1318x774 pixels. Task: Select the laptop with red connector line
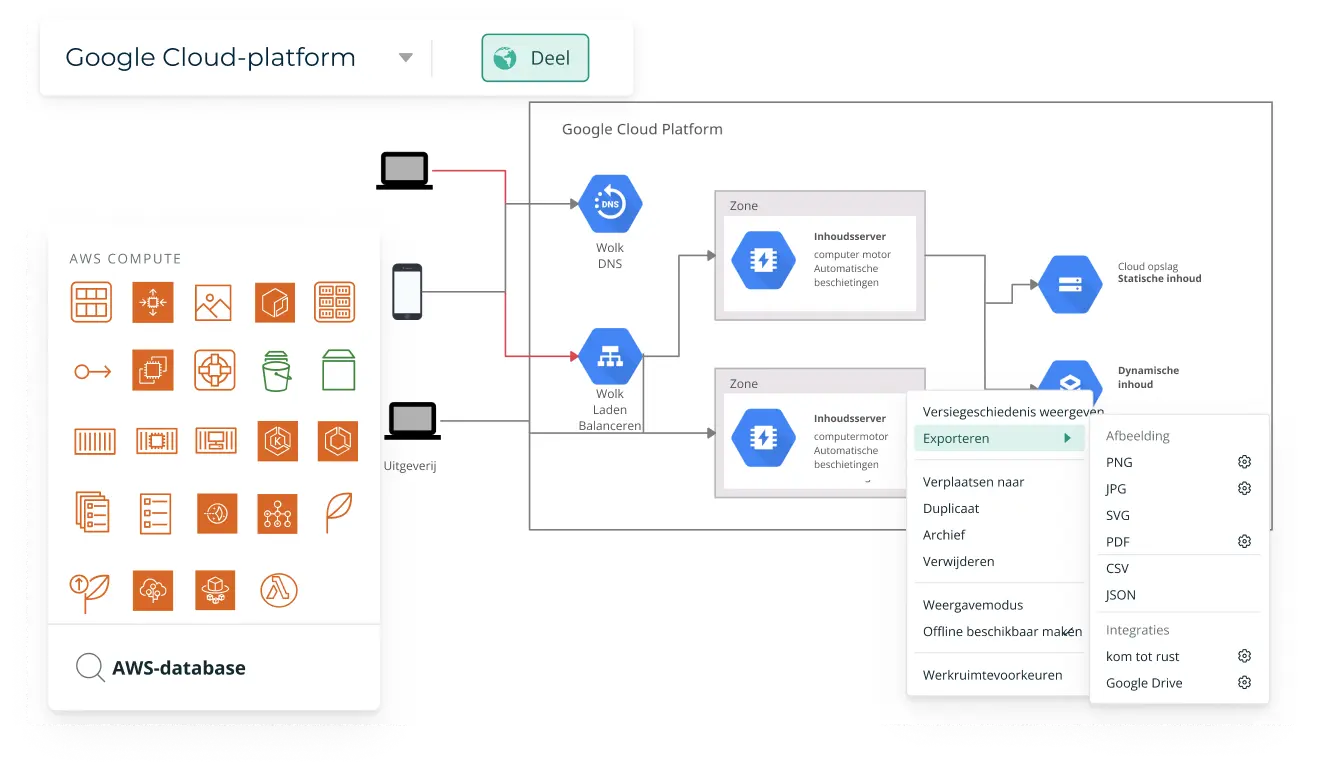click(x=404, y=171)
